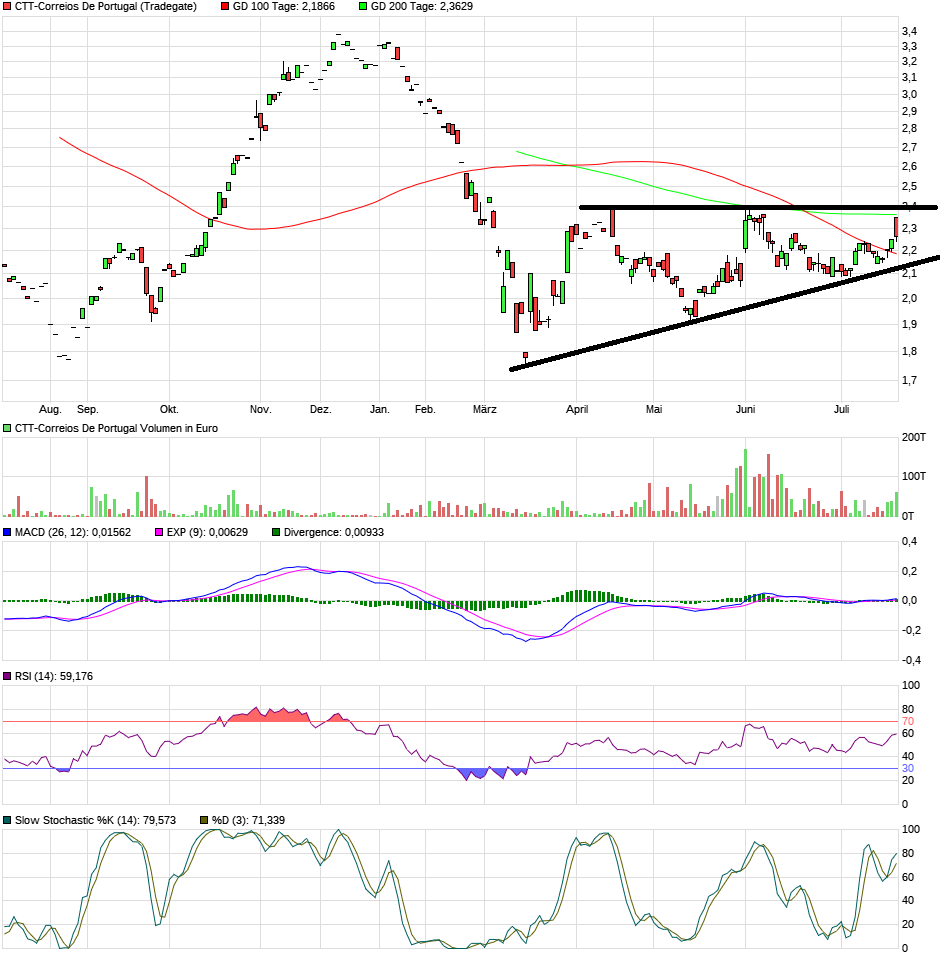Click the green Volumen in Euro legend swatch
The height and width of the screenshot is (958, 940).
click(7, 428)
